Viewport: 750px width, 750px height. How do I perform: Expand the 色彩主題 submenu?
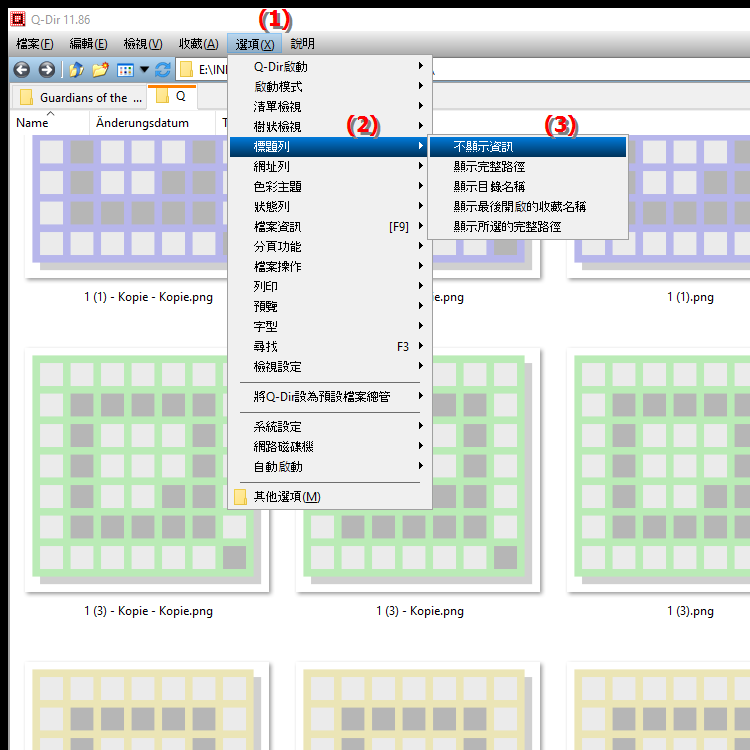(330, 187)
